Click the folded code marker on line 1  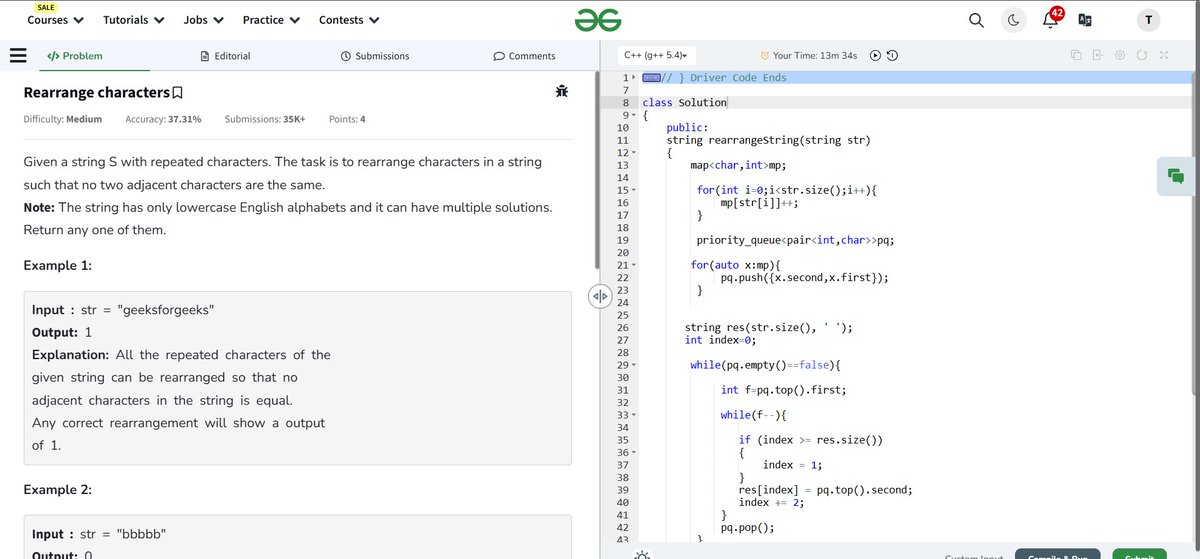tap(650, 78)
